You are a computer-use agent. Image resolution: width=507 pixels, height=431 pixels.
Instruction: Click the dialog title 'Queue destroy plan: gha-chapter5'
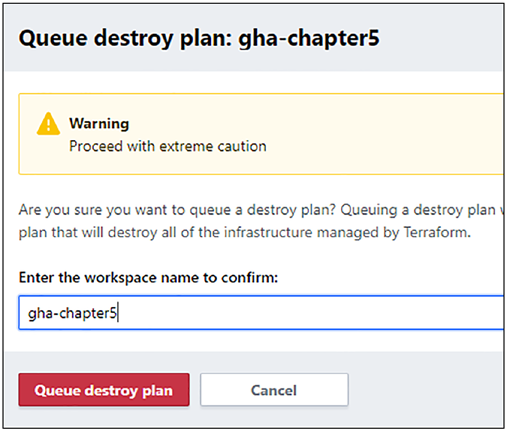coord(199,38)
